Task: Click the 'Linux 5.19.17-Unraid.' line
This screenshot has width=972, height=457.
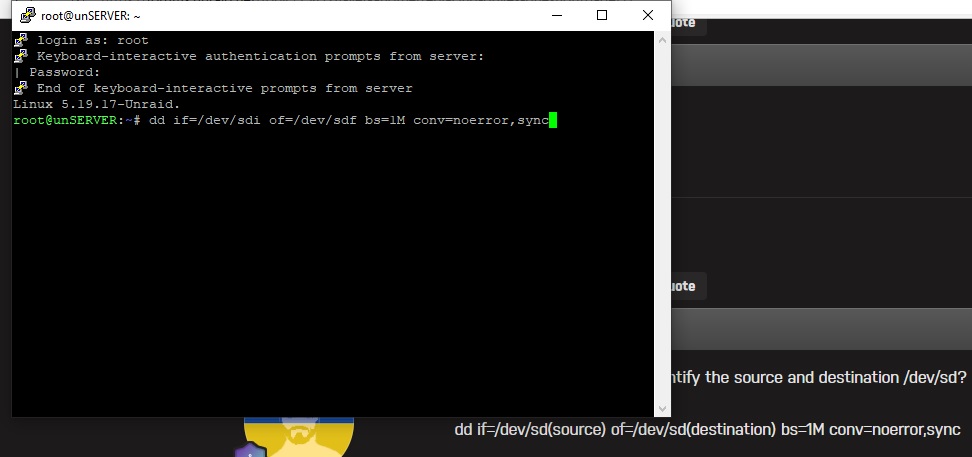Action: [x=96, y=104]
